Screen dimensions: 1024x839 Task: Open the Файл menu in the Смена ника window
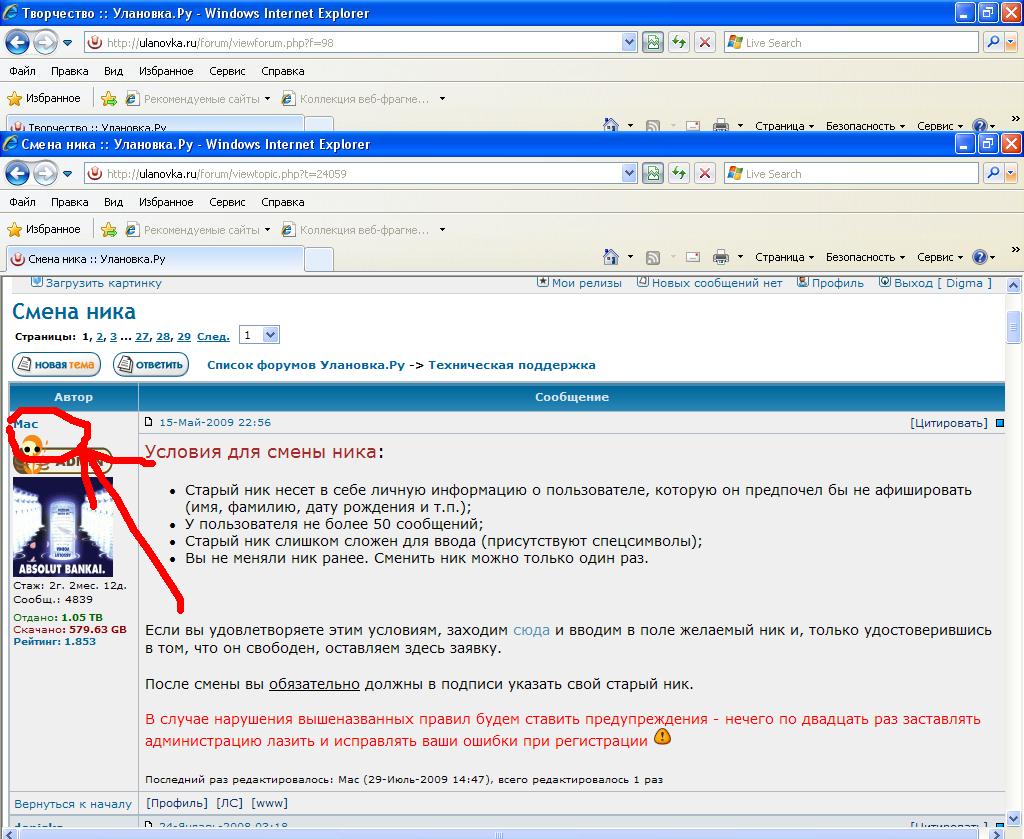click(x=22, y=201)
